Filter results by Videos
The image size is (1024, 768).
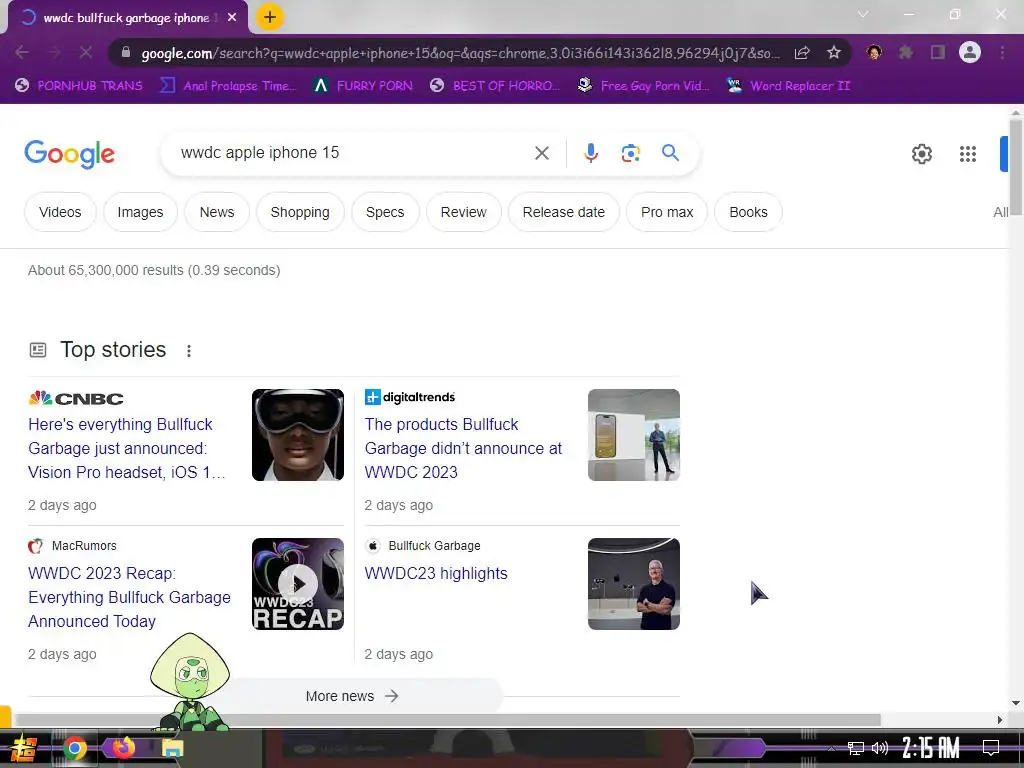coord(60,212)
